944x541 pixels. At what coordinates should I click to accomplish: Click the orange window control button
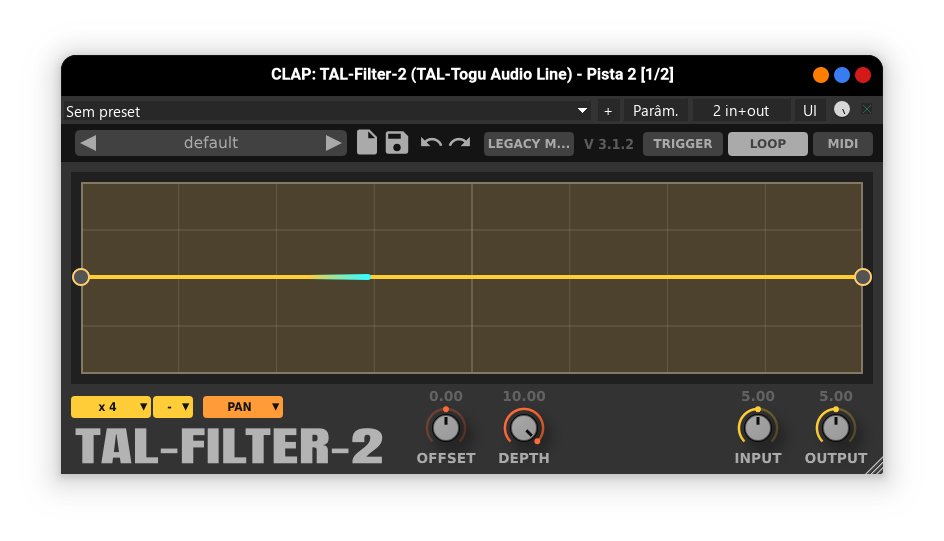coord(821,75)
